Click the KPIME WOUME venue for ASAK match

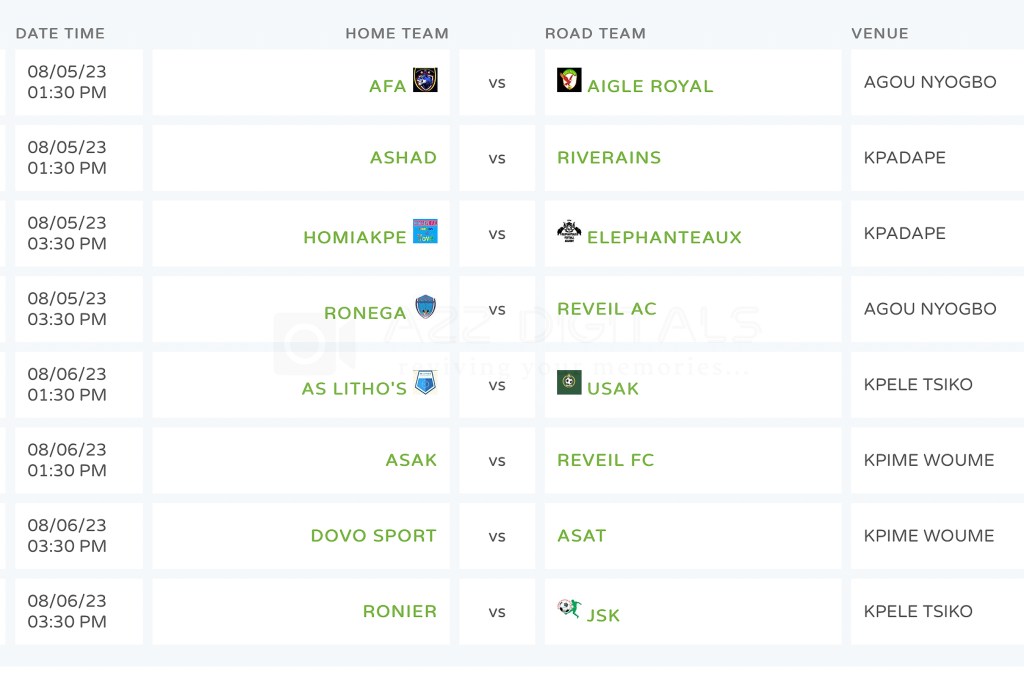[x=929, y=460]
